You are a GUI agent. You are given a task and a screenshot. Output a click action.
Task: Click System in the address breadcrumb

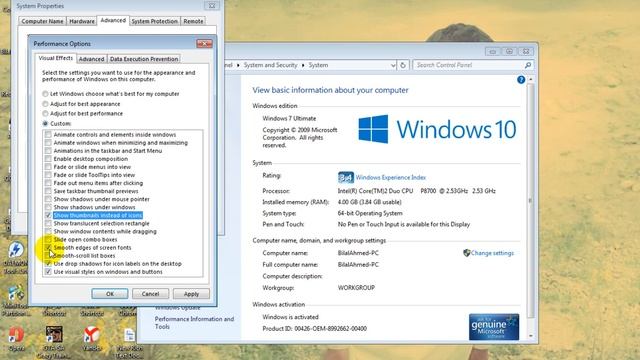[x=318, y=65]
